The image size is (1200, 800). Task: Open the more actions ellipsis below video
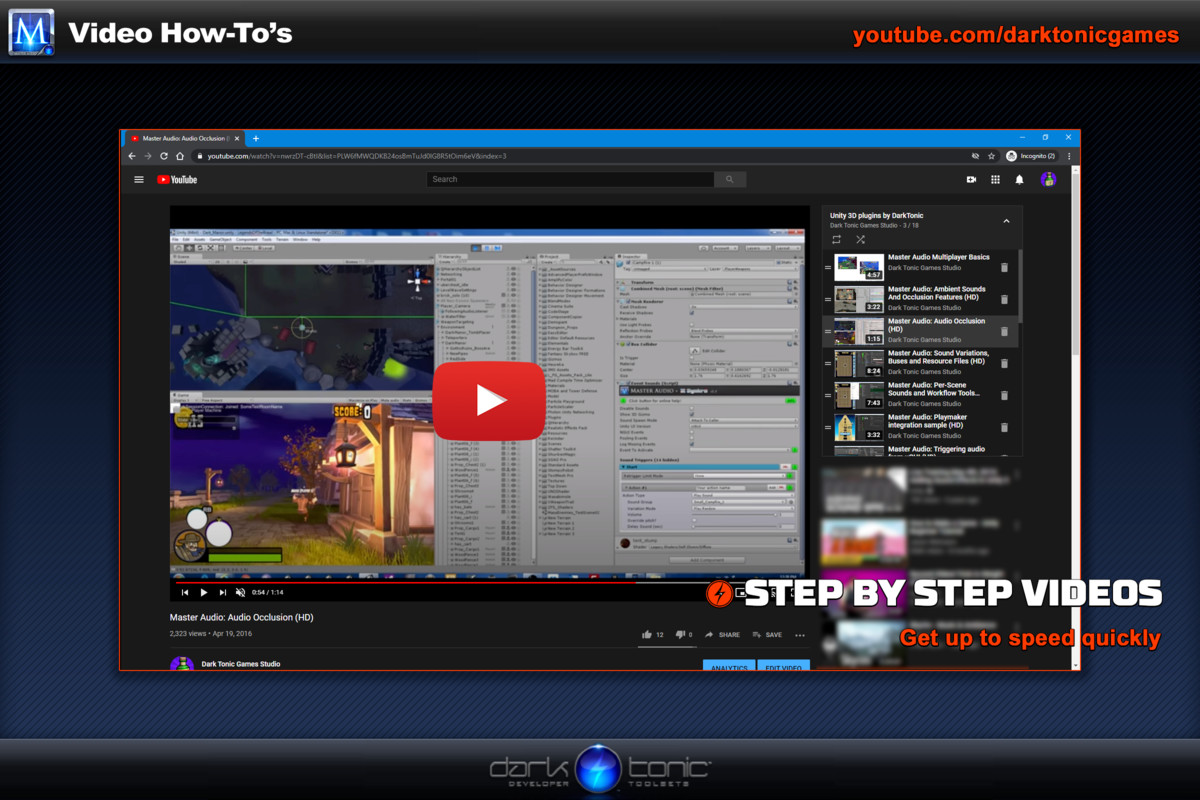click(800, 635)
